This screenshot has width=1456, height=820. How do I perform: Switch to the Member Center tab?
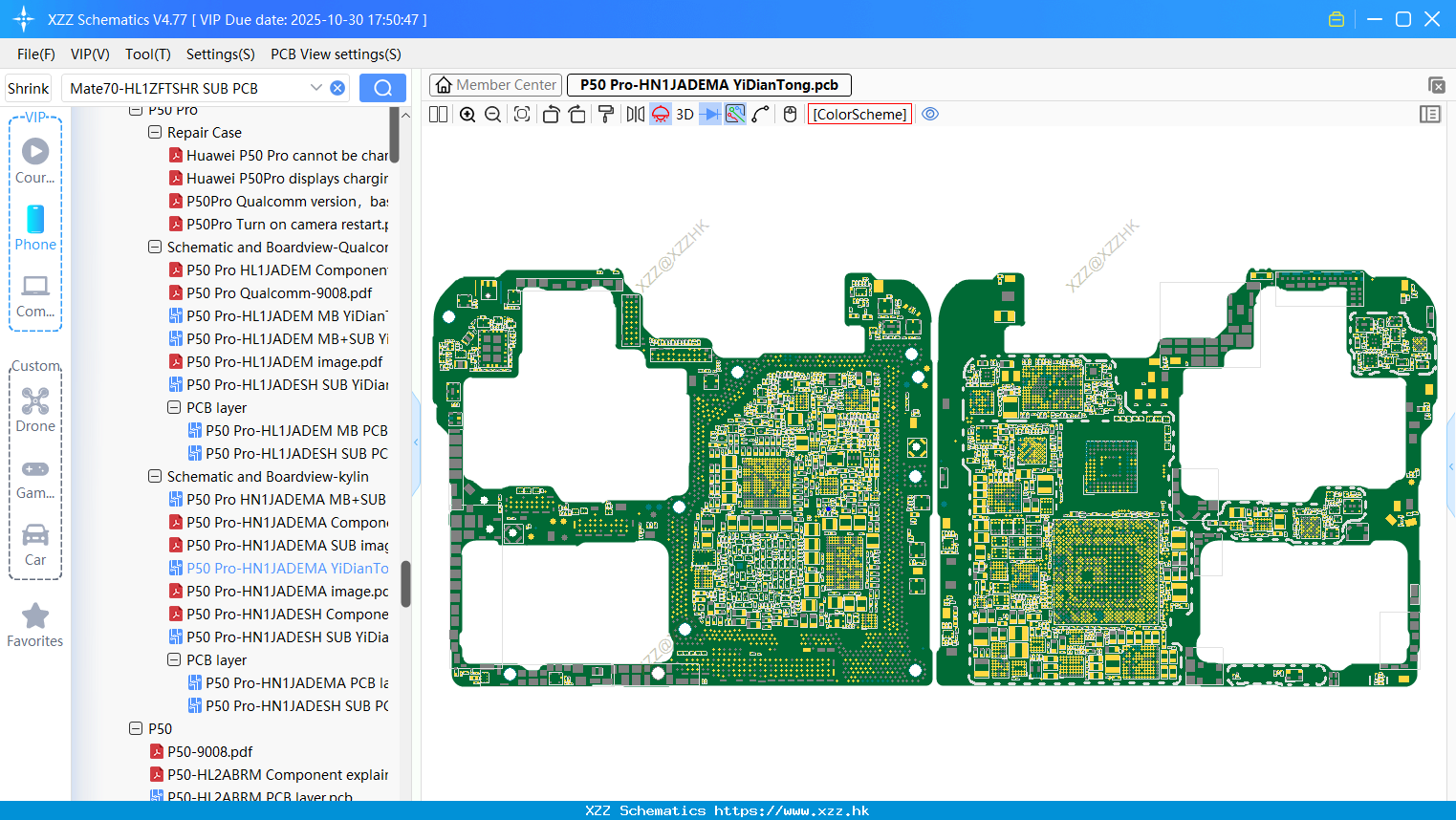(495, 85)
